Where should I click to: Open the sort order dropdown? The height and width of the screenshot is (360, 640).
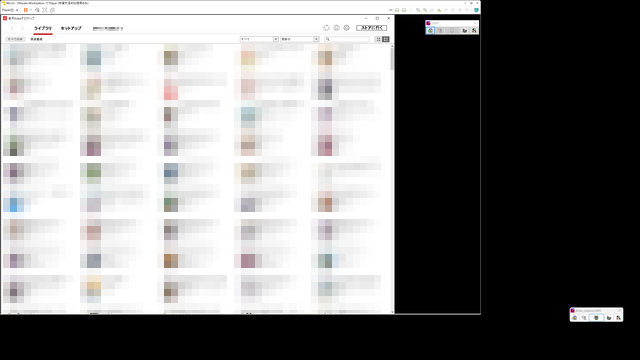pyautogui.click(x=299, y=39)
